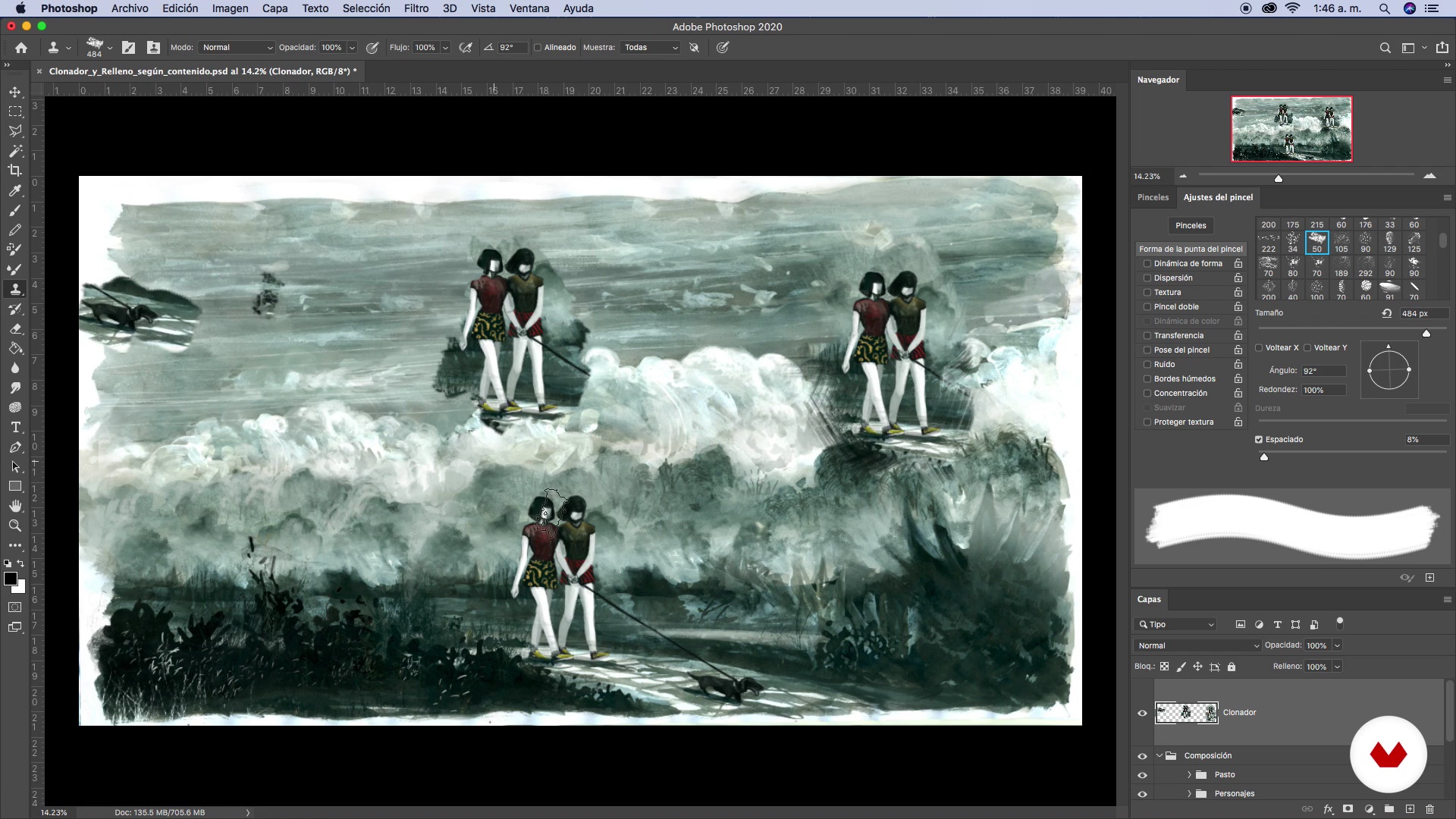Click the Tamaño size slider handle
Viewport: 1456px width, 819px height.
point(1426,334)
